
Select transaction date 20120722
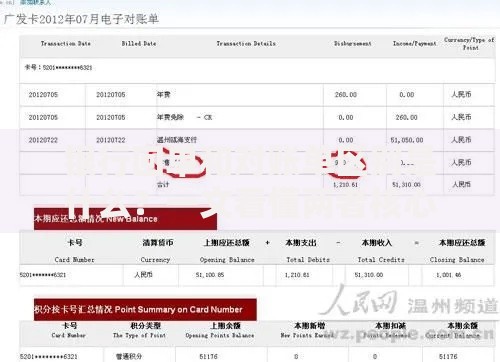pyautogui.click(x=43, y=140)
